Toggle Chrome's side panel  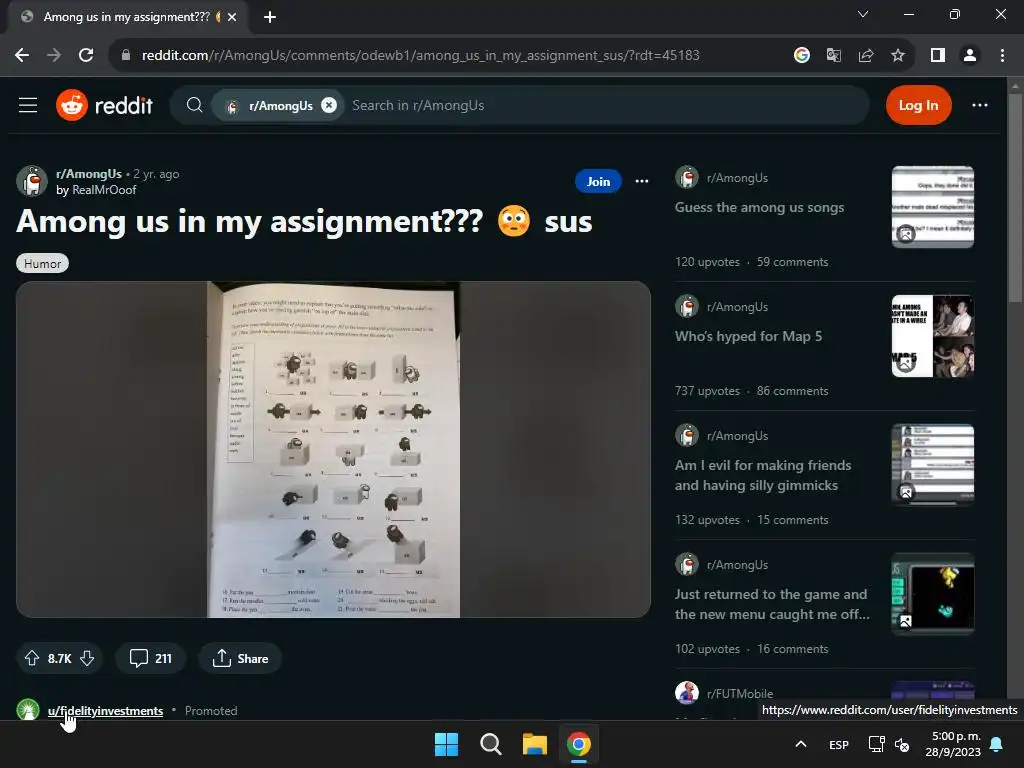[938, 56]
